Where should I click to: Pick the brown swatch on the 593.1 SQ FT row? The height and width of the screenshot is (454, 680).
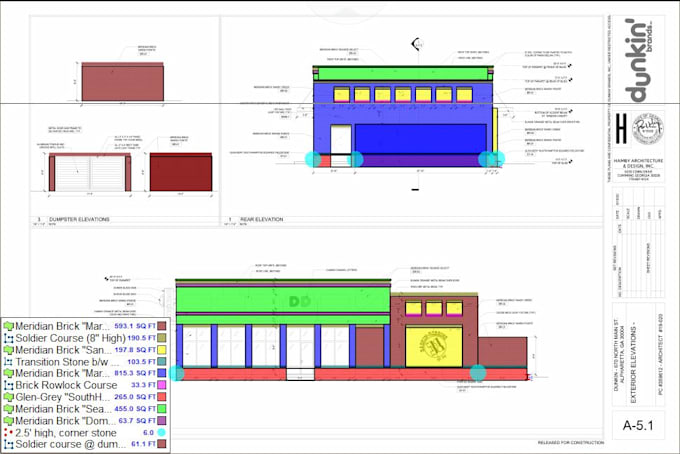162,326
